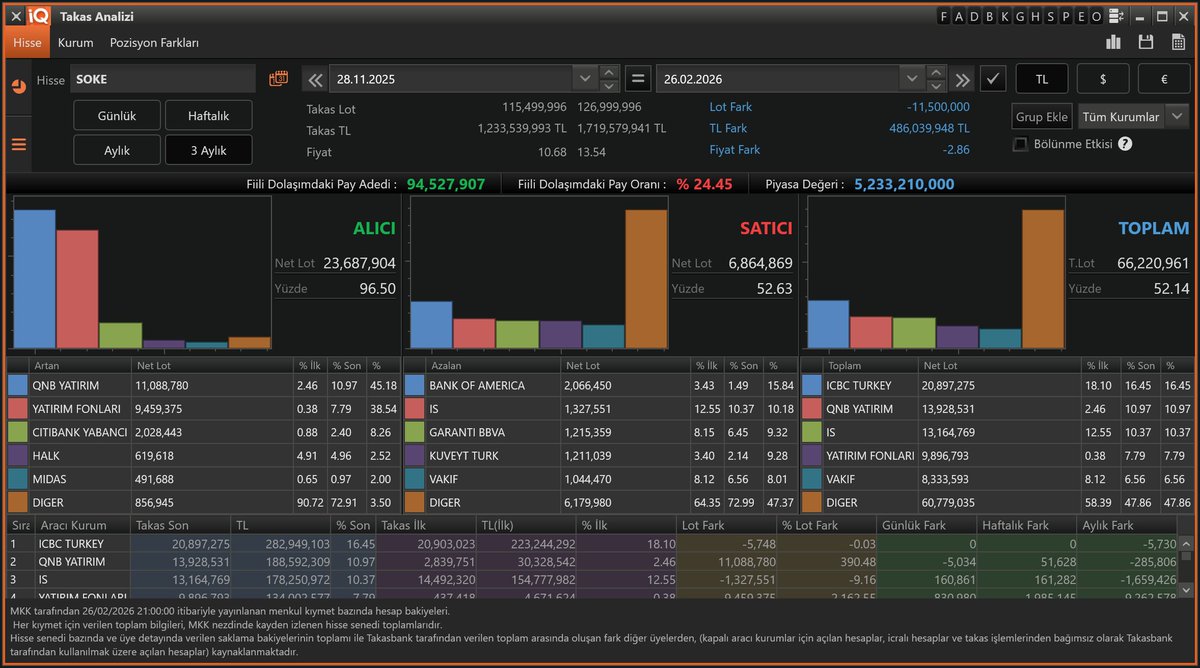The image size is (1200, 668).
Task: Click the D shortcut letter button
Action: click(x=975, y=16)
